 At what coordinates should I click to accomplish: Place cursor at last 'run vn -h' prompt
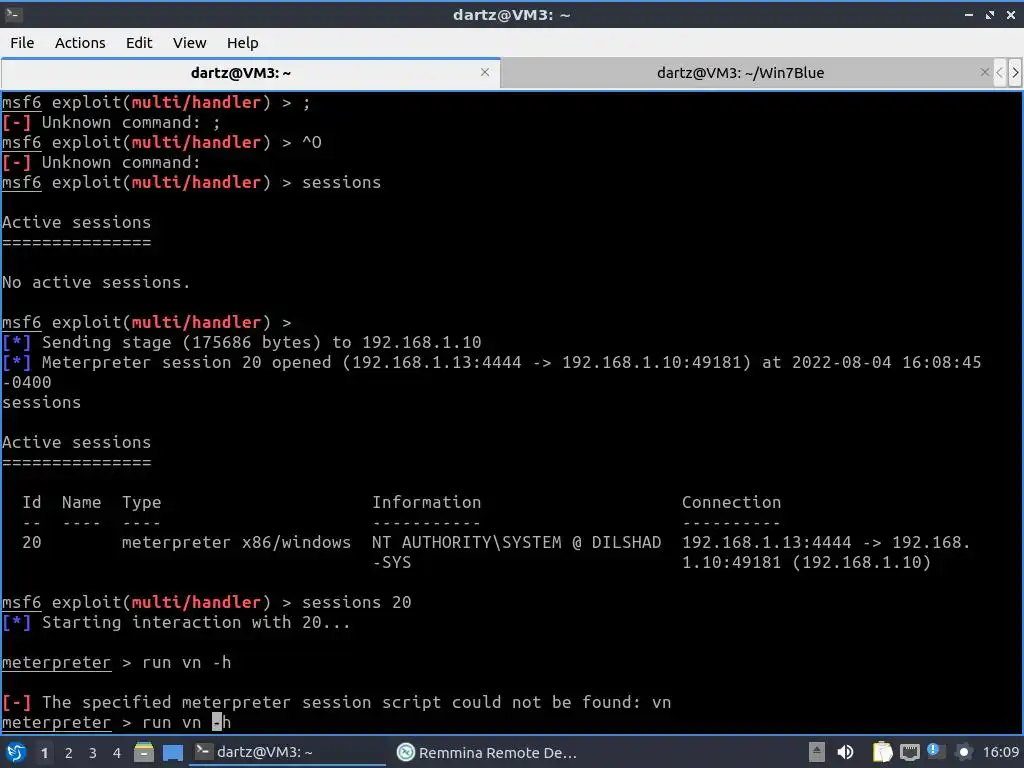[x=186, y=722]
